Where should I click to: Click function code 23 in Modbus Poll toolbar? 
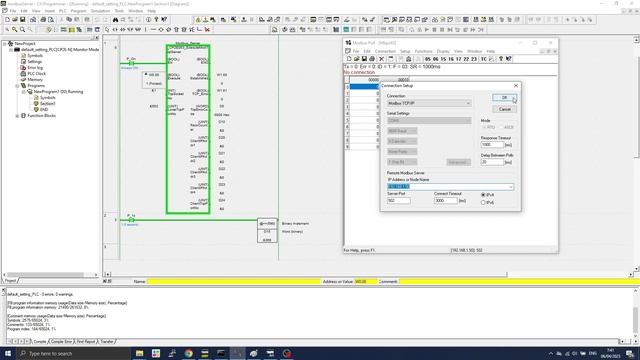474,59
